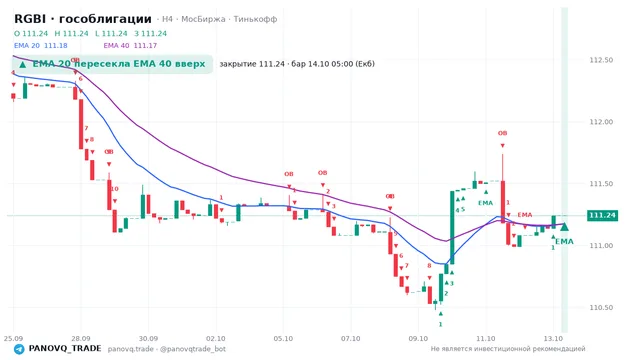Image resolution: width=640 pixels, height=360 pixels.
Task: Click the 110.50 price axis label
Action: 601,307
